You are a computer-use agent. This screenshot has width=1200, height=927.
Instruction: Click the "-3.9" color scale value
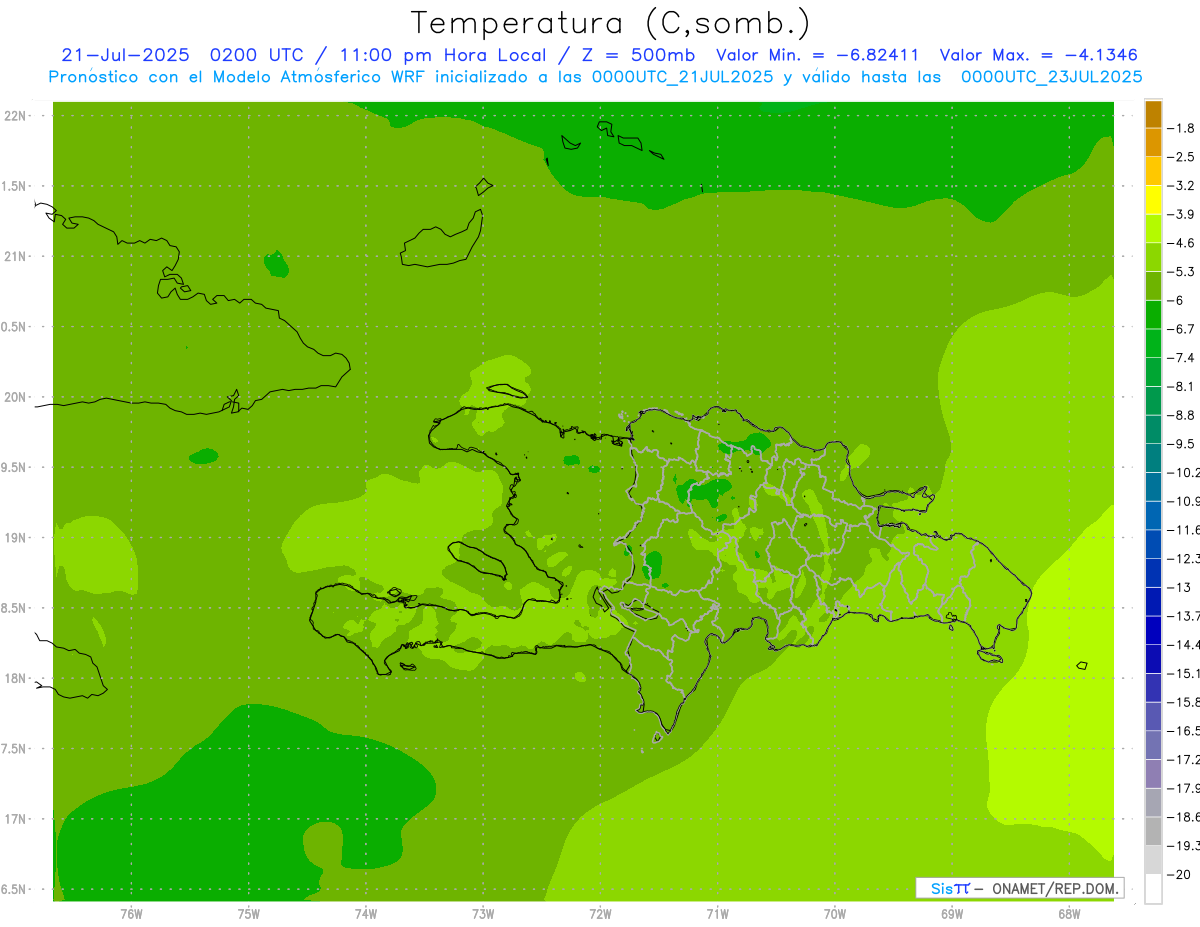click(x=1182, y=214)
